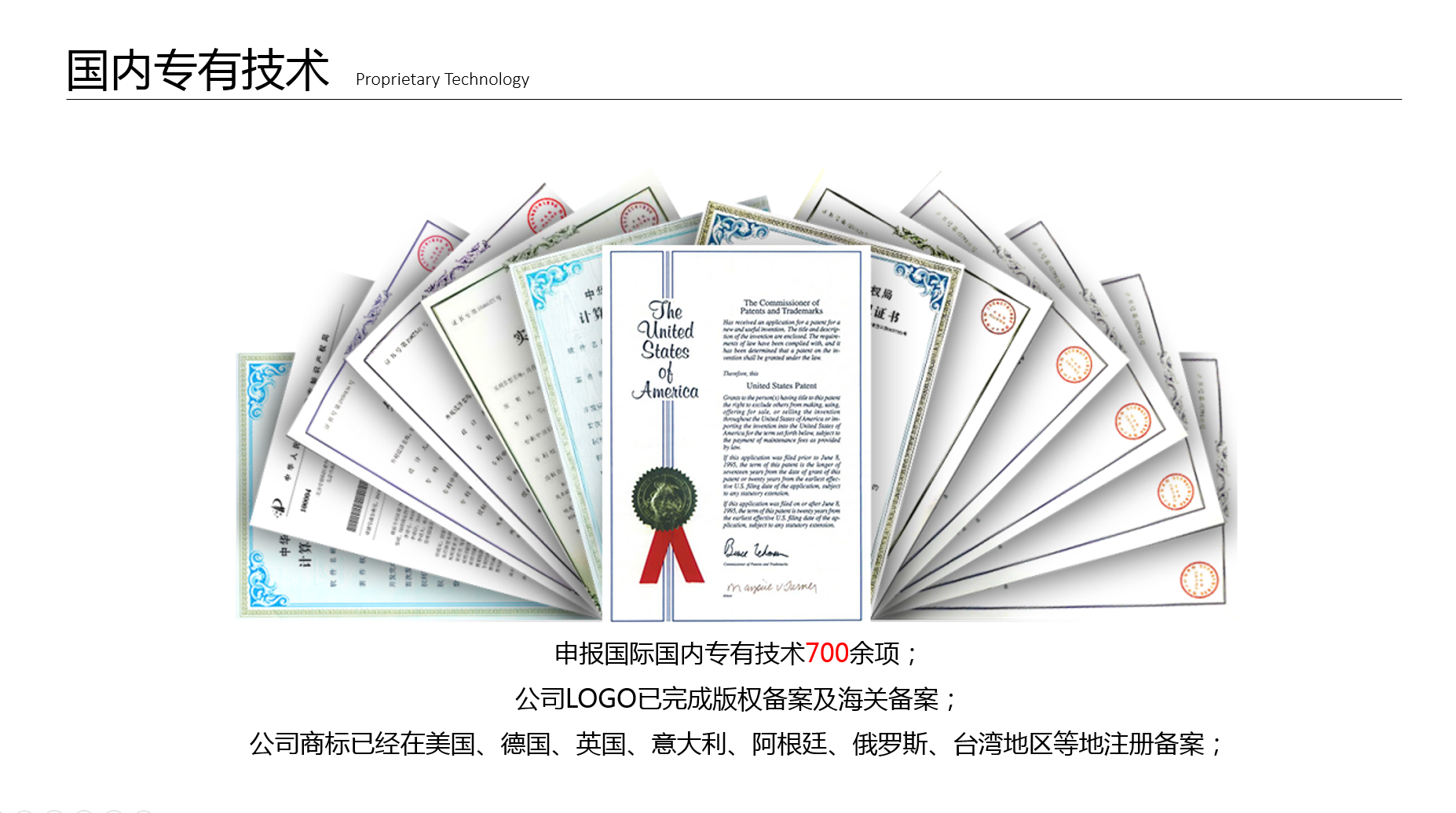Screen dimensions: 1456x813
Task: Select the slide title 国内专有技术
Action: 197,70
